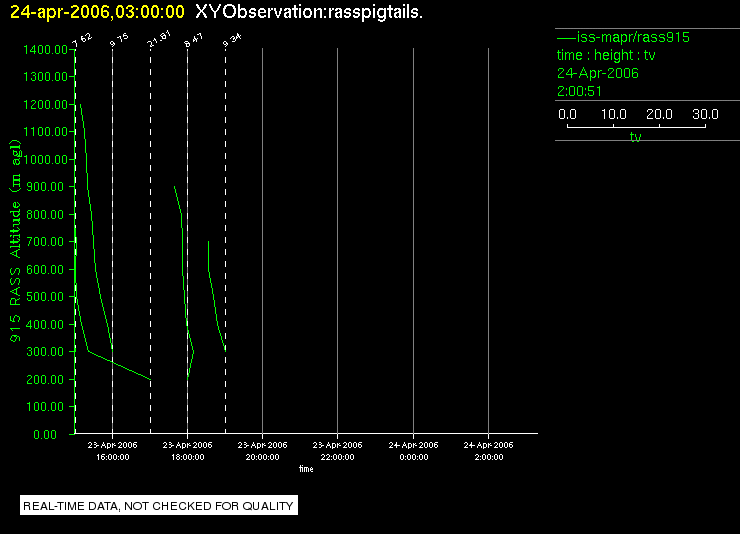Click the 'time' x-axis title
740x534 pixels.
click(306, 469)
